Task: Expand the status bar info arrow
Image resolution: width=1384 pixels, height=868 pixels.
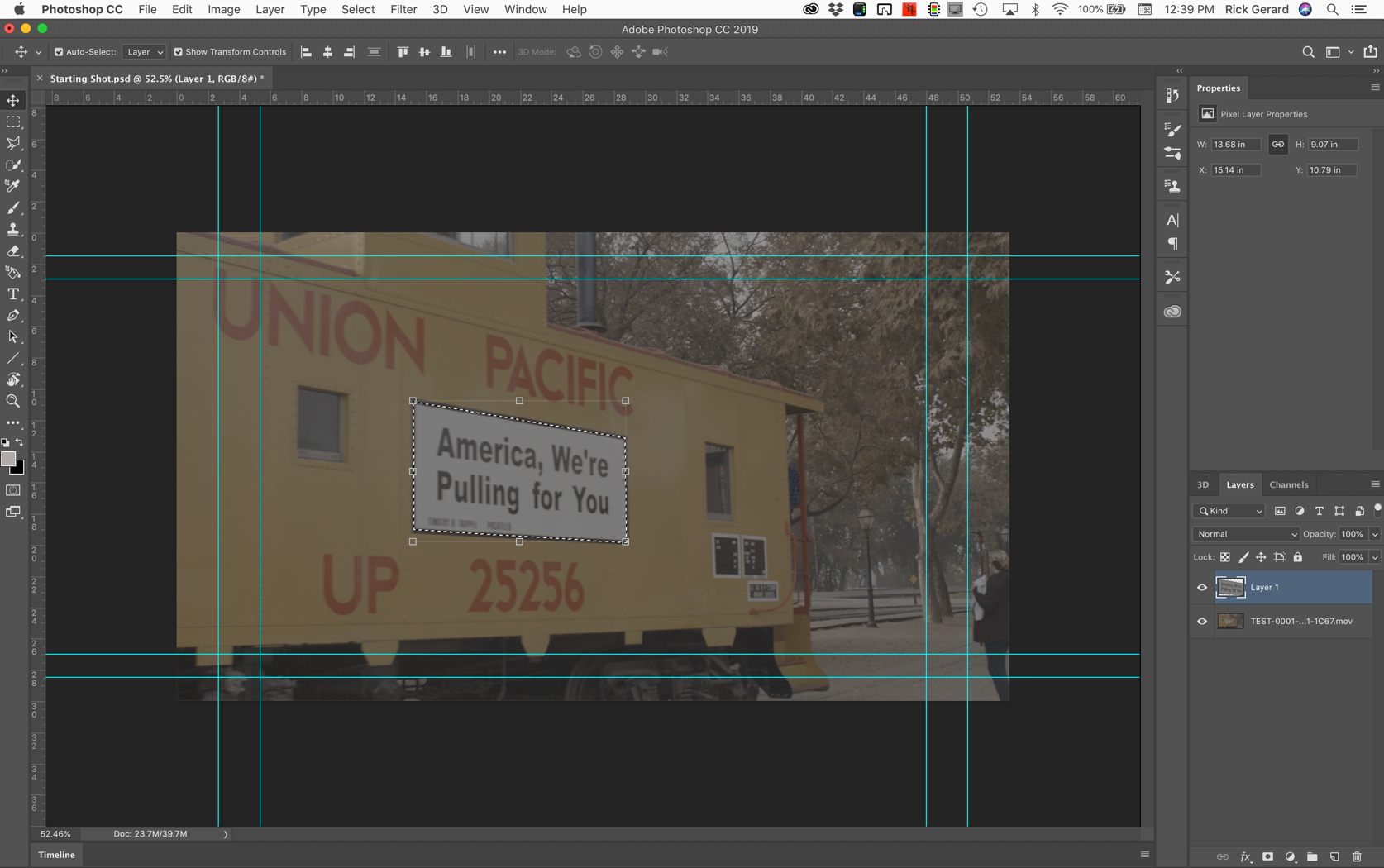Action: pos(226,834)
